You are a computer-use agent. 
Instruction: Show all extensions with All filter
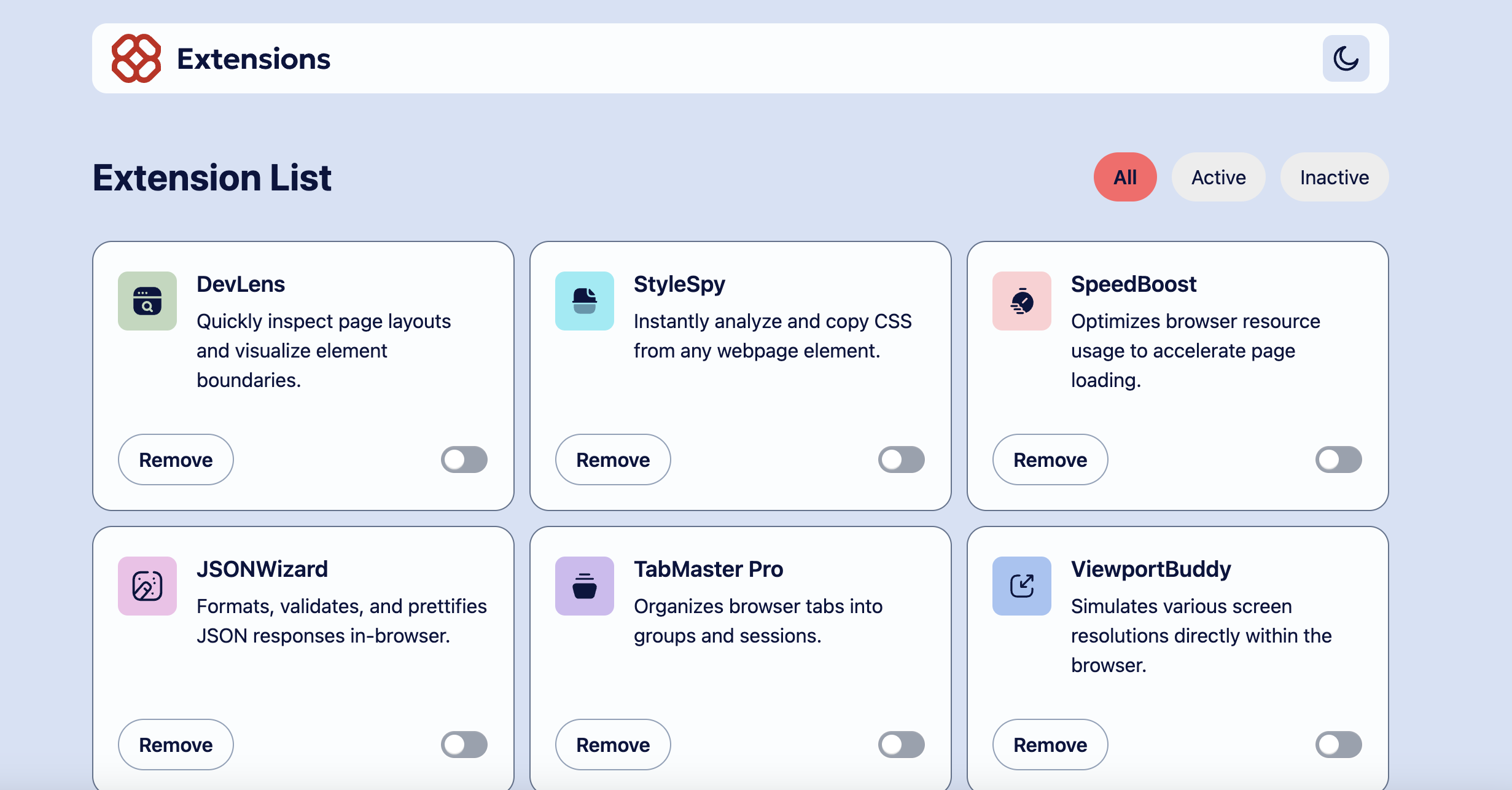1125,177
